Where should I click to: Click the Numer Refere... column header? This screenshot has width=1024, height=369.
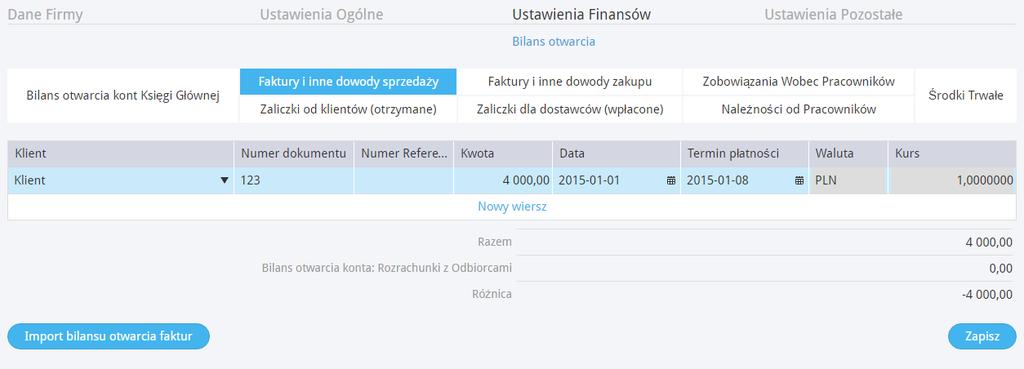[x=404, y=154]
